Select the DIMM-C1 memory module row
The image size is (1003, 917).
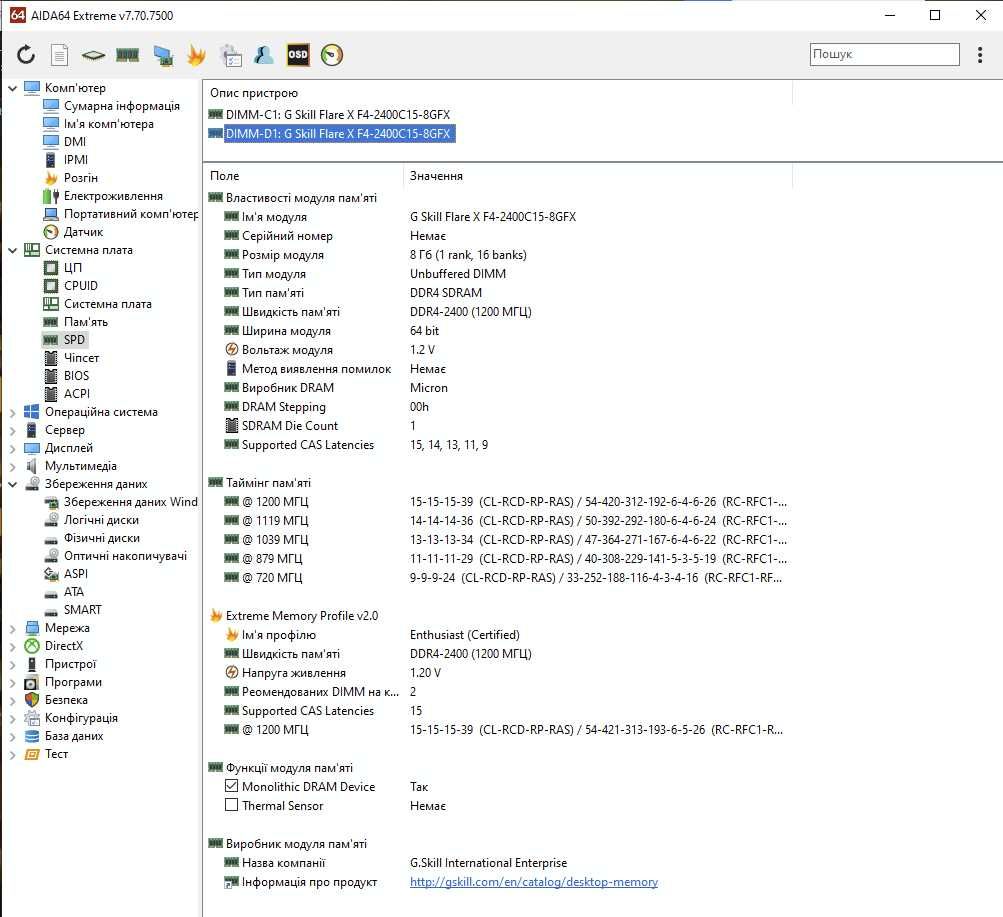[x=329, y=114]
